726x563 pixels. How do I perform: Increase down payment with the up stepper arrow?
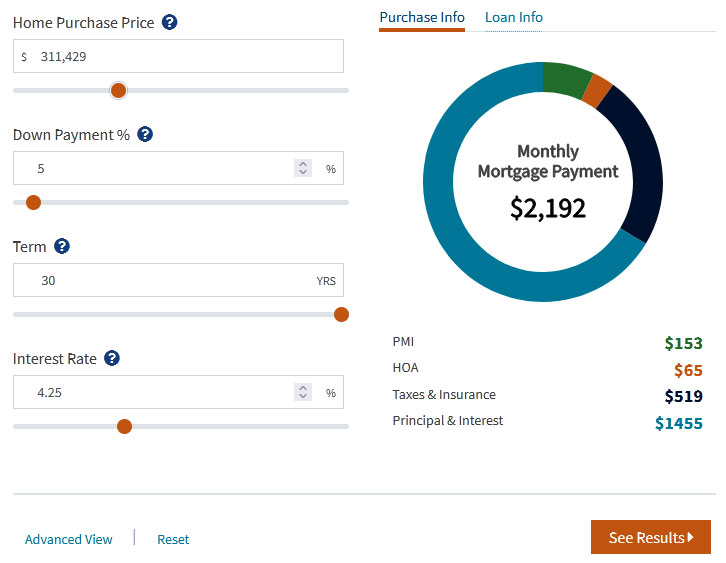303,164
